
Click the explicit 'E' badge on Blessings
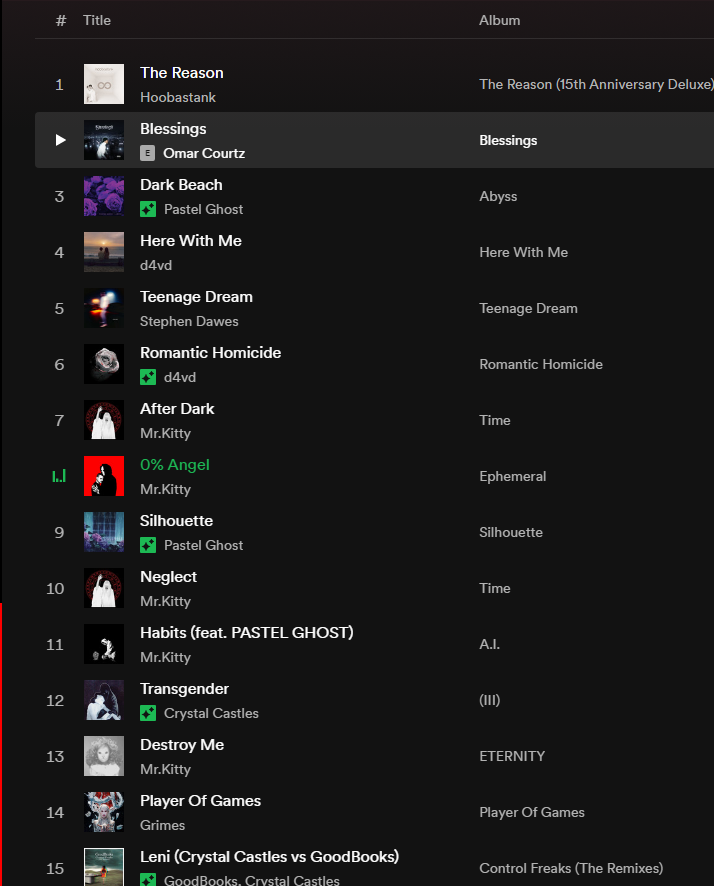pyautogui.click(x=146, y=153)
